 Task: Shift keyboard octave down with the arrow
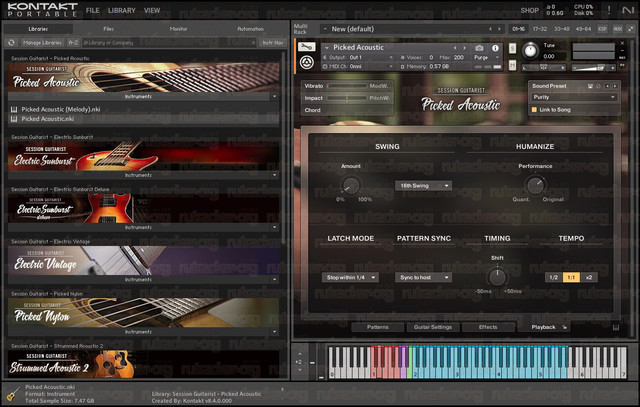pyautogui.click(x=300, y=370)
